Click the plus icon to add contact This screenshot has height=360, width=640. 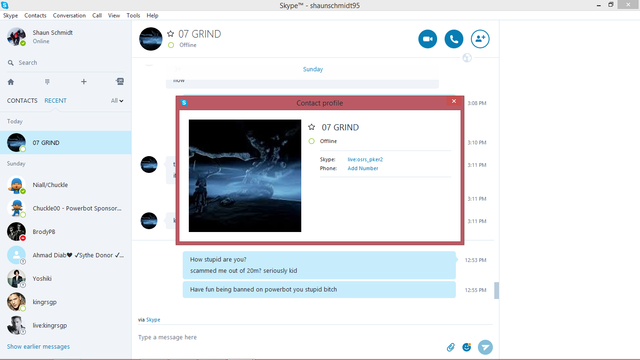(x=84, y=82)
